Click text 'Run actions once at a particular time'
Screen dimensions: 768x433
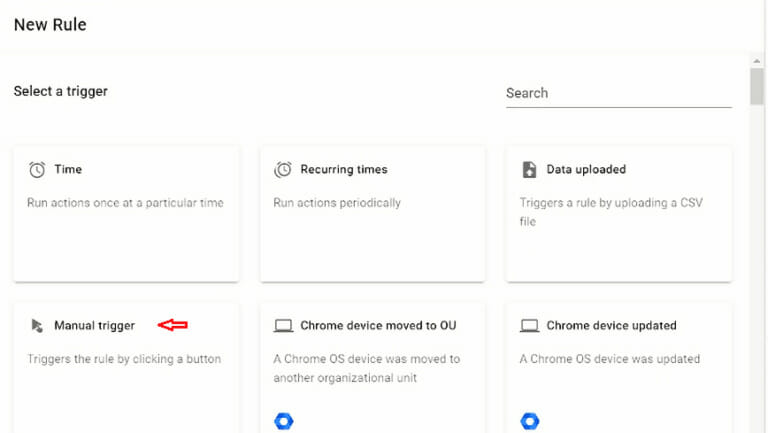click(125, 203)
